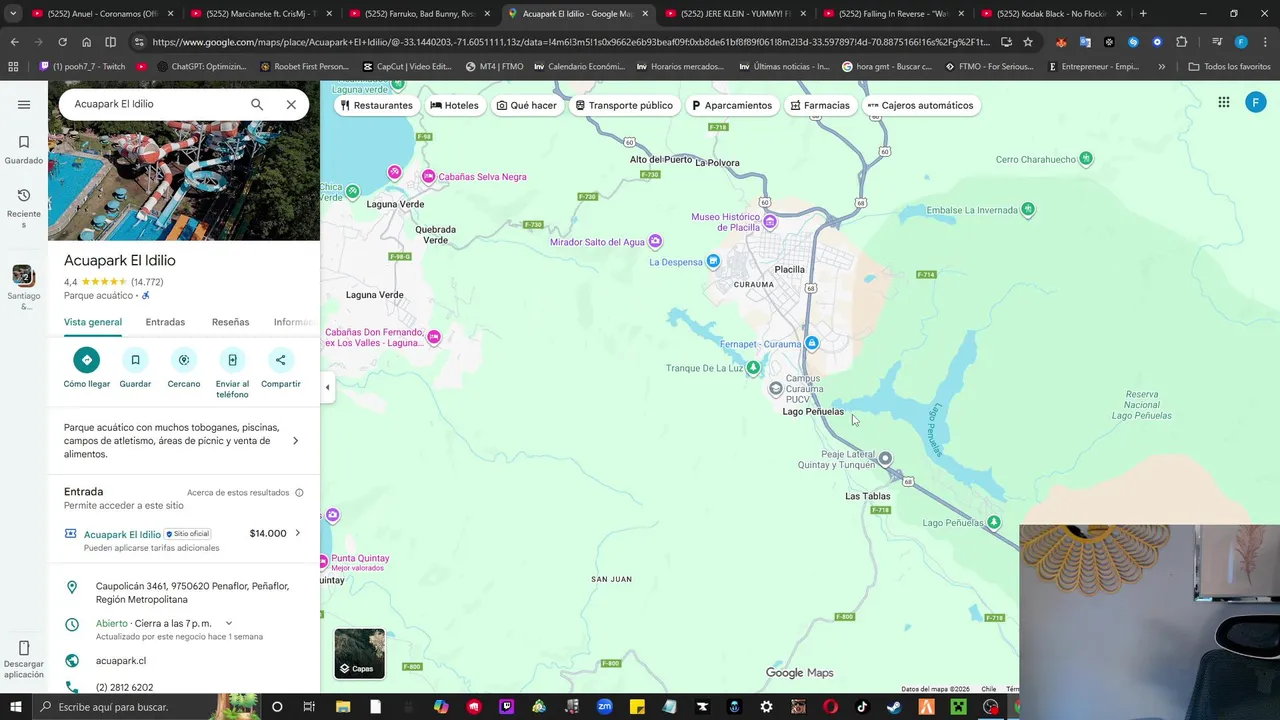
Task: Expand the Acuapark El Idilio ticket entry chevron
Action: click(297, 533)
